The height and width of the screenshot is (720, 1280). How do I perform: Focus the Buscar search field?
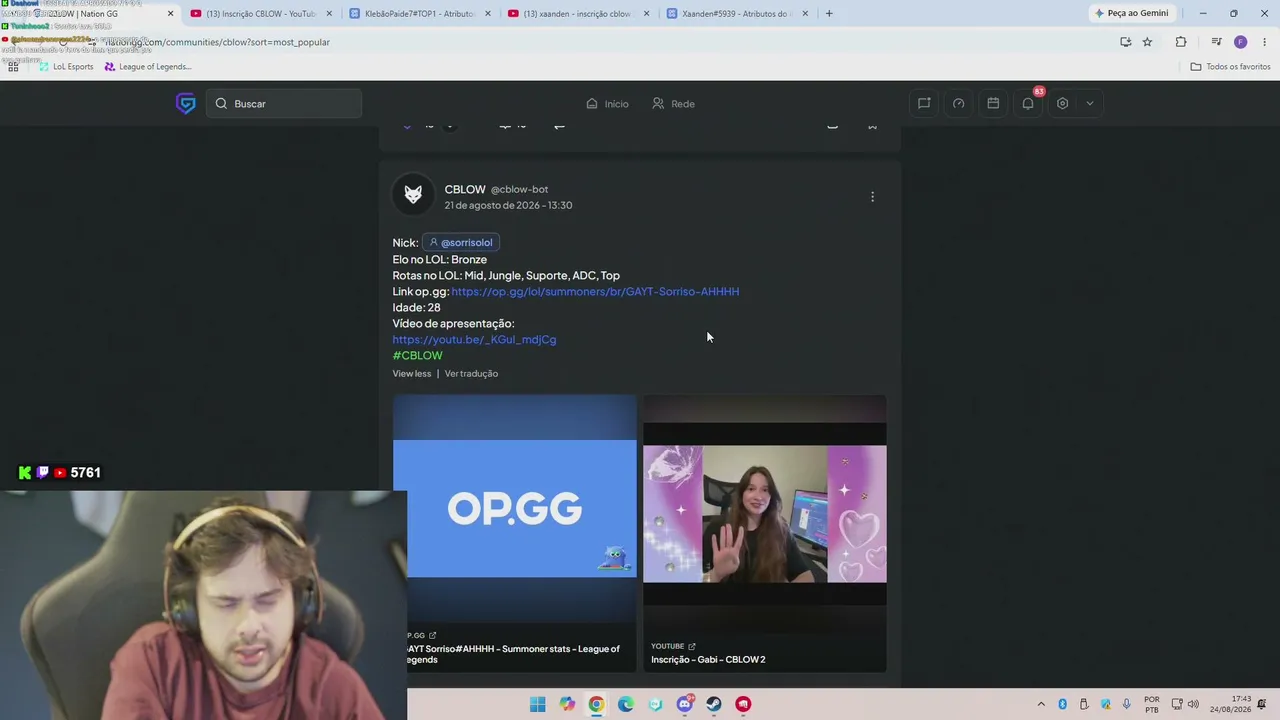pyautogui.click(x=284, y=103)
